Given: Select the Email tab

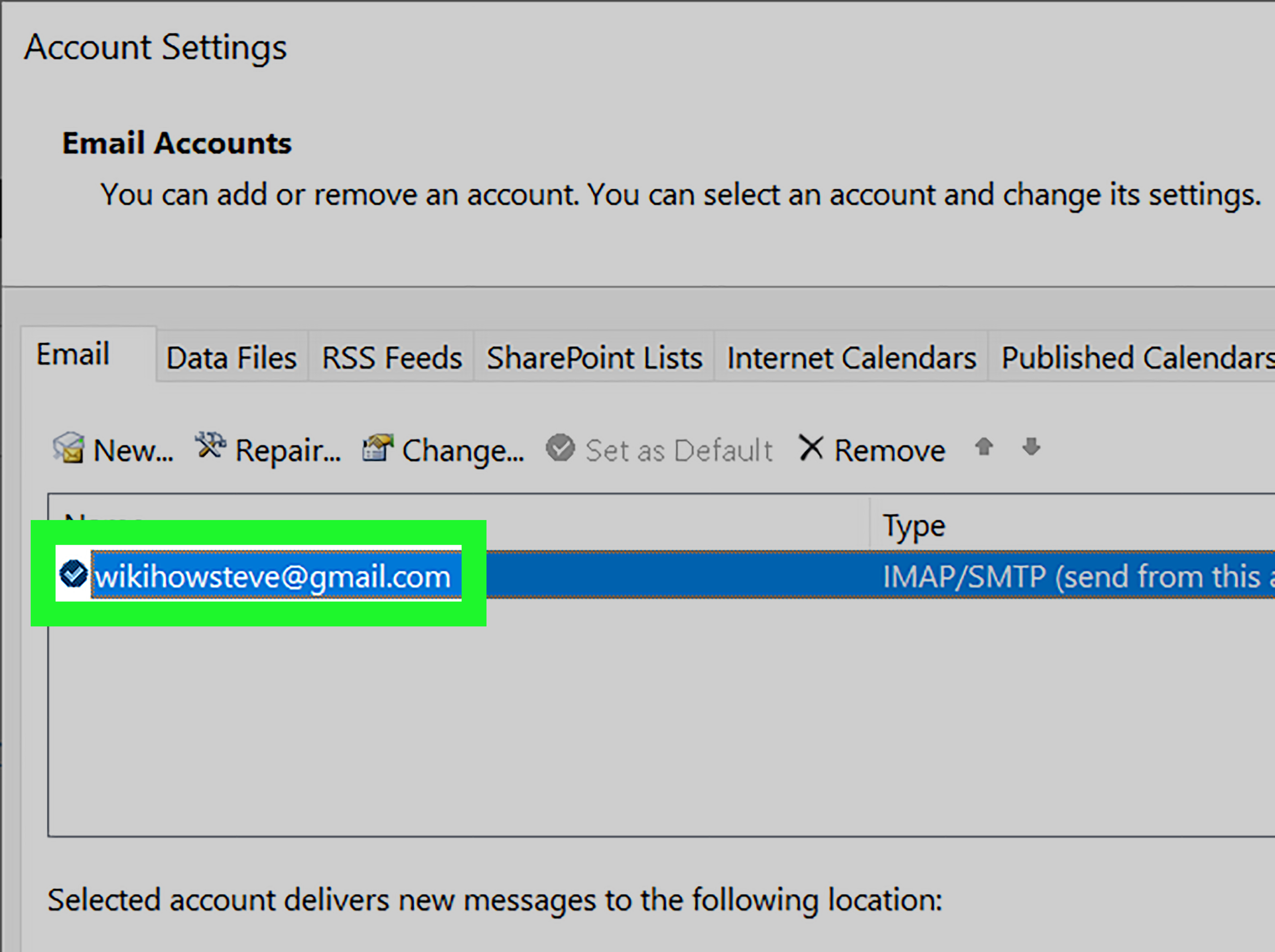Looking at the screenshot, I should (x=73, y=354).
